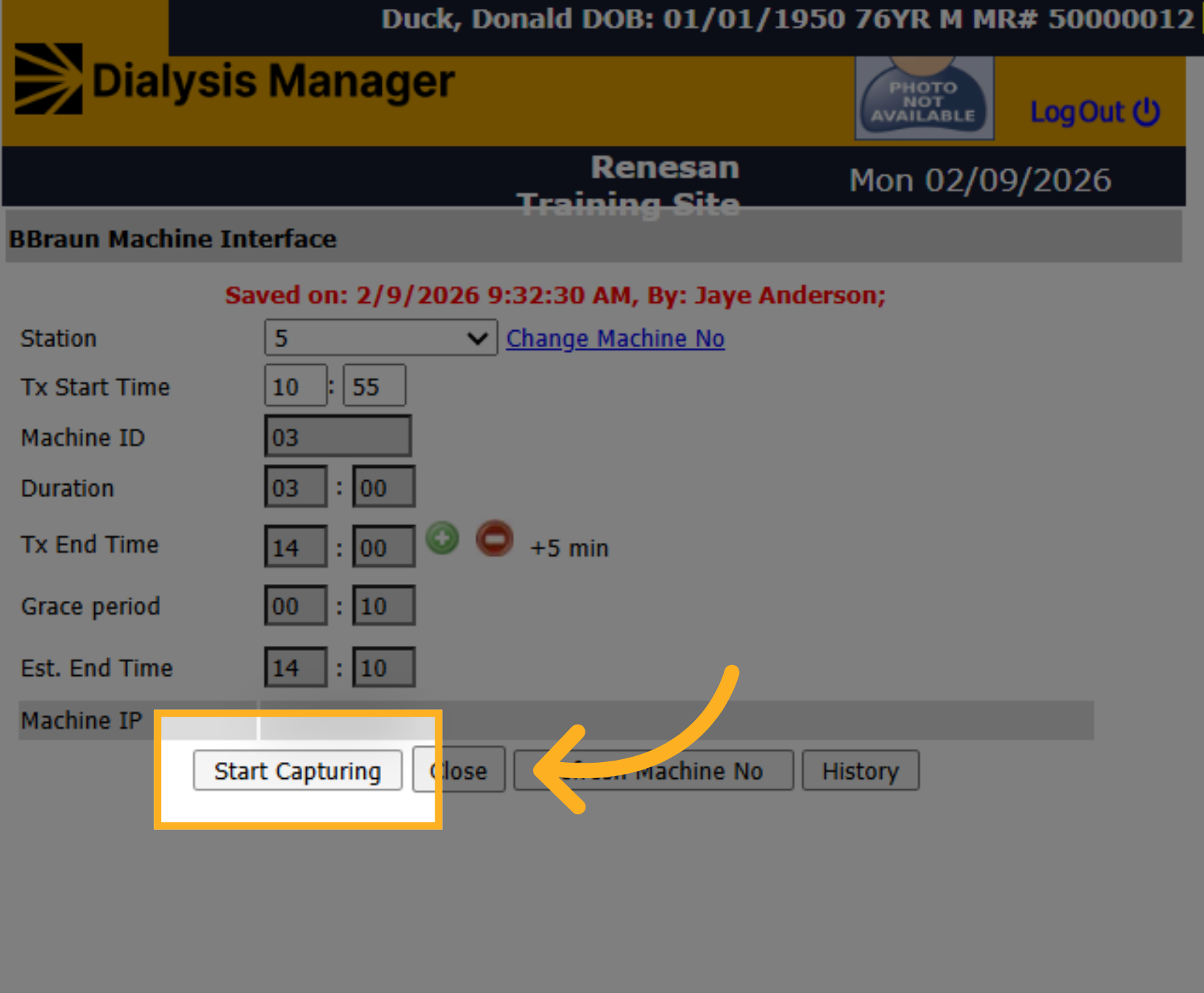Click the Tx Start Time minutes field
This screenshot has width=1204, height=993.
374,385
